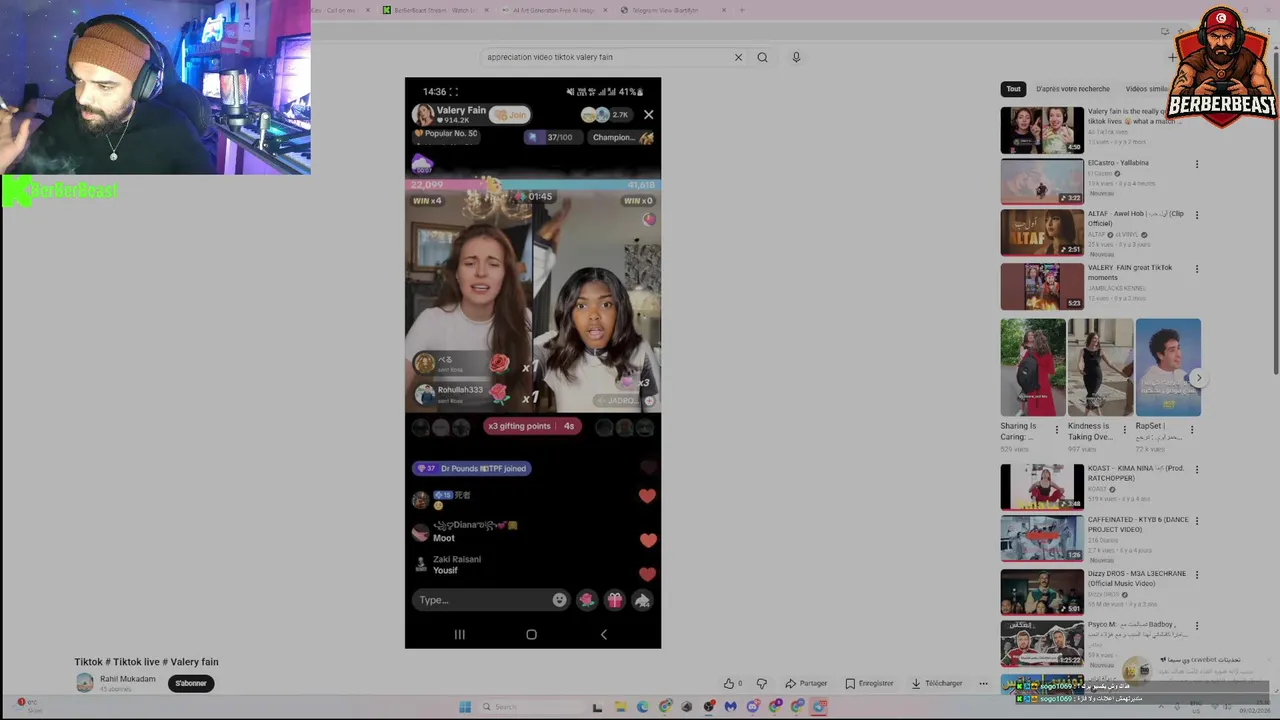This screenshot has width=1280, height=720.
Task: Open the 'Valery fain is the really' suggested video thumbnail
Action: pos(1042,130)
